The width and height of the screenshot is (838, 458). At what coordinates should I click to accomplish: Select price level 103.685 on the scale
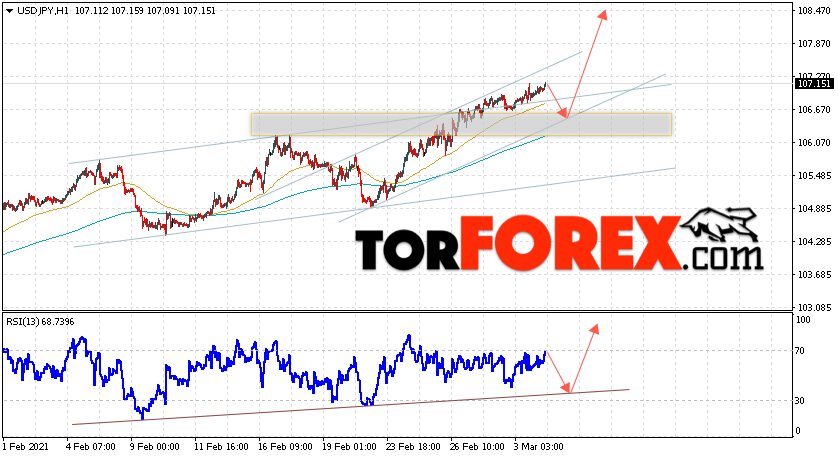point(814,275)
